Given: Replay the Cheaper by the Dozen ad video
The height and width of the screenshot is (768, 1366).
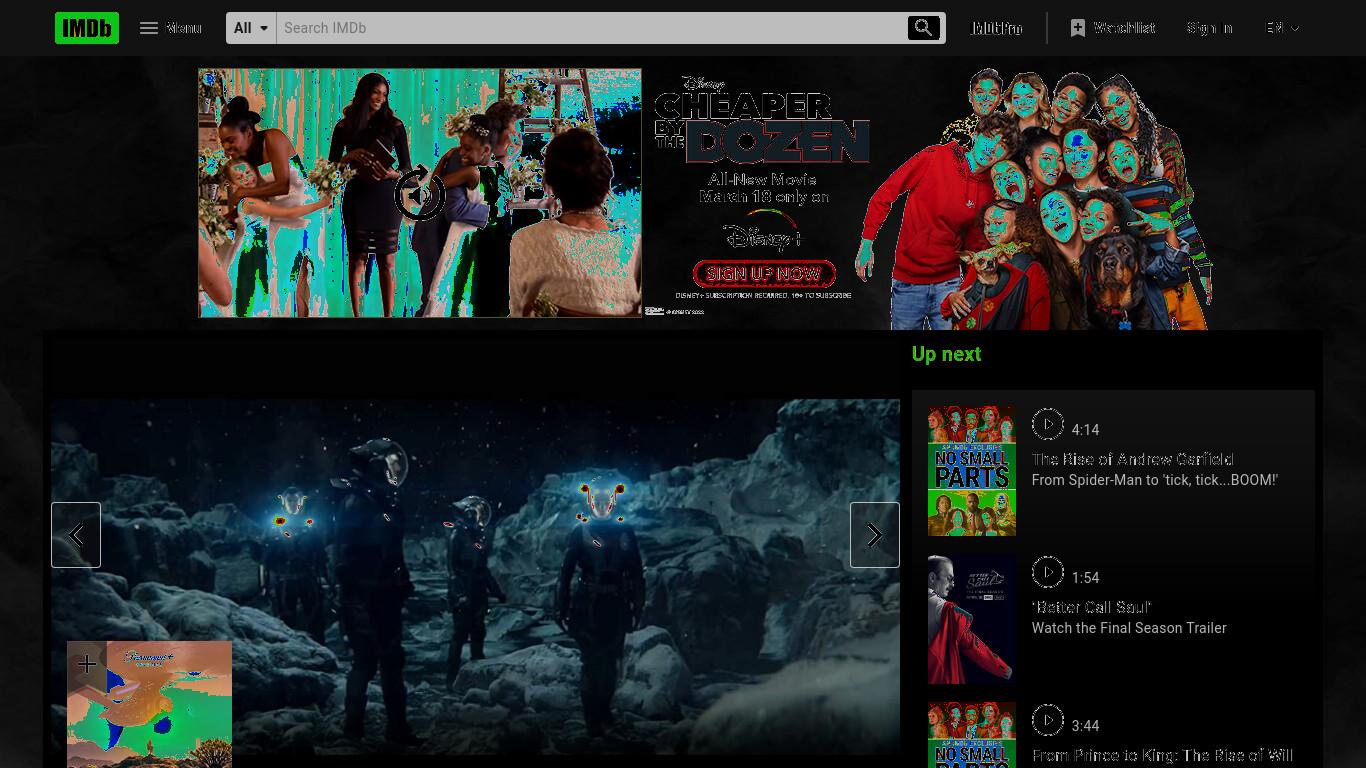Looking at the screenshot, I should point(420,194).
